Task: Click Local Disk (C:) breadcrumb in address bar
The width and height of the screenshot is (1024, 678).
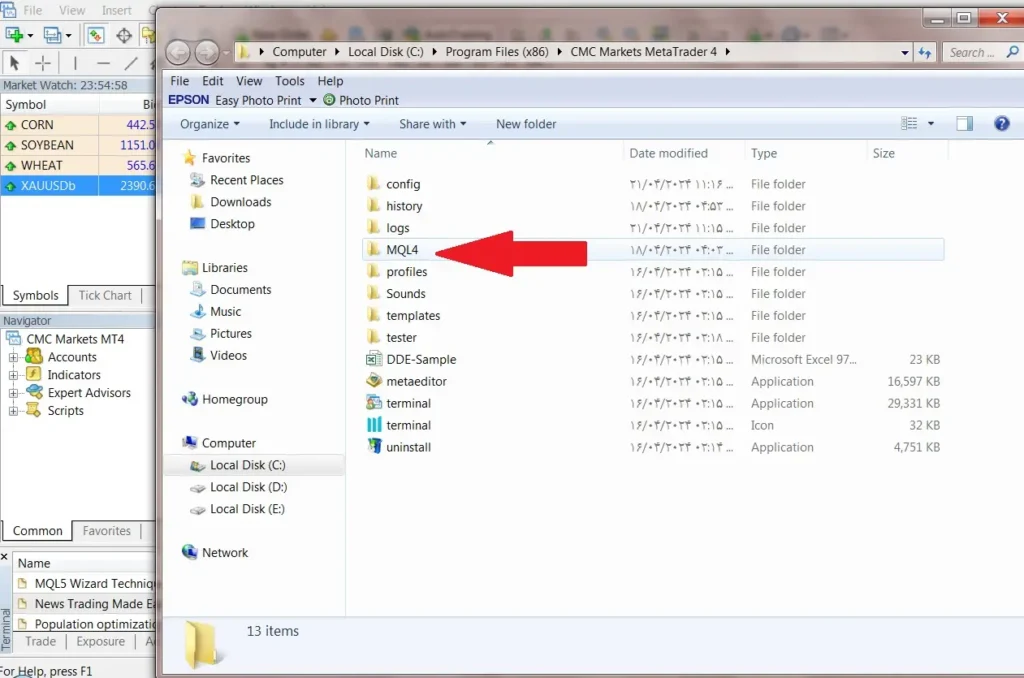Action: (385, 52)
